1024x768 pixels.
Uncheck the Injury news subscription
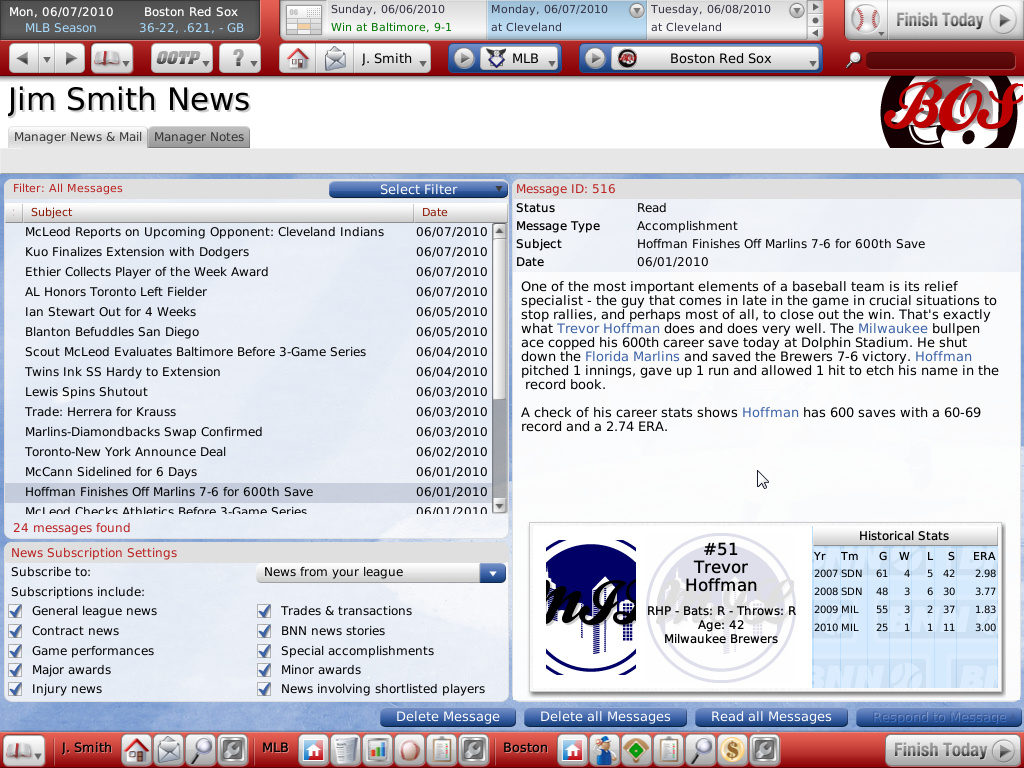[15, 689]
